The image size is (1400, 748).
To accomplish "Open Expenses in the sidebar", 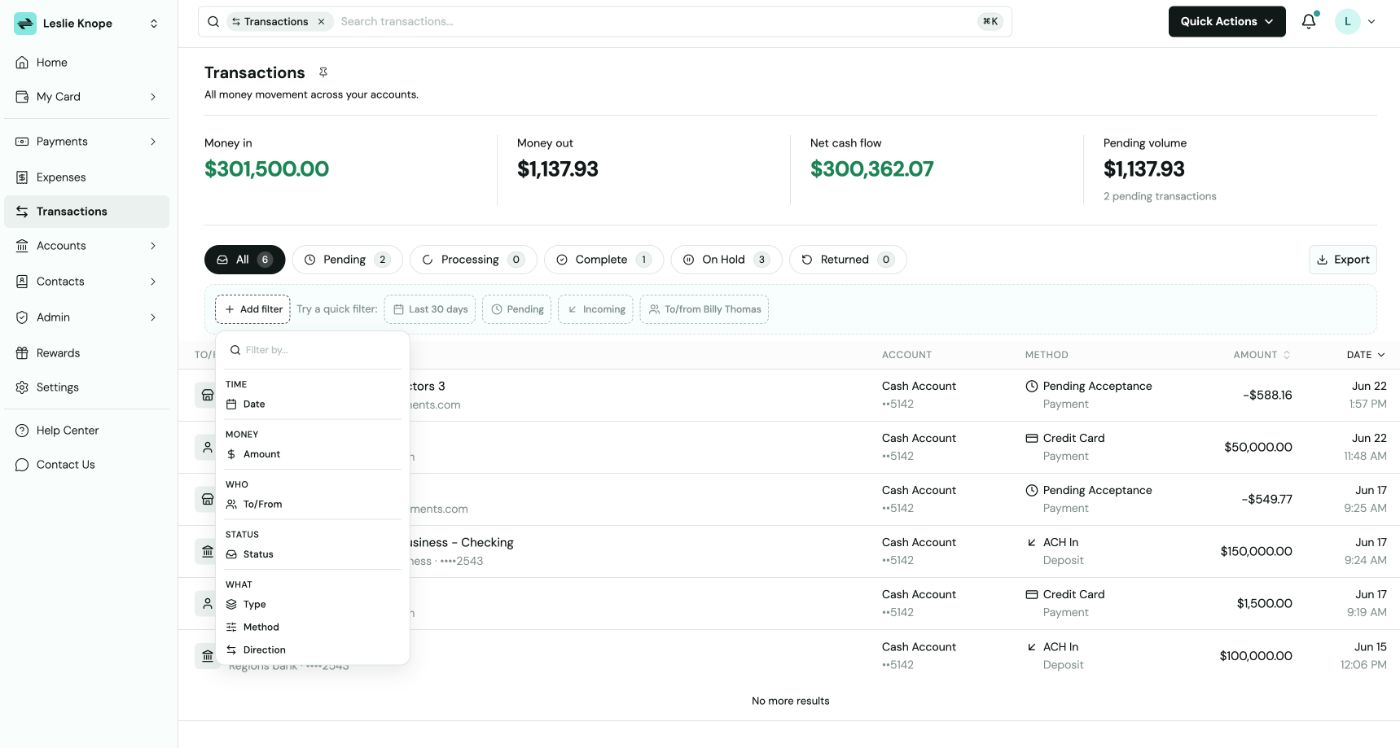I will coord(87,177).
